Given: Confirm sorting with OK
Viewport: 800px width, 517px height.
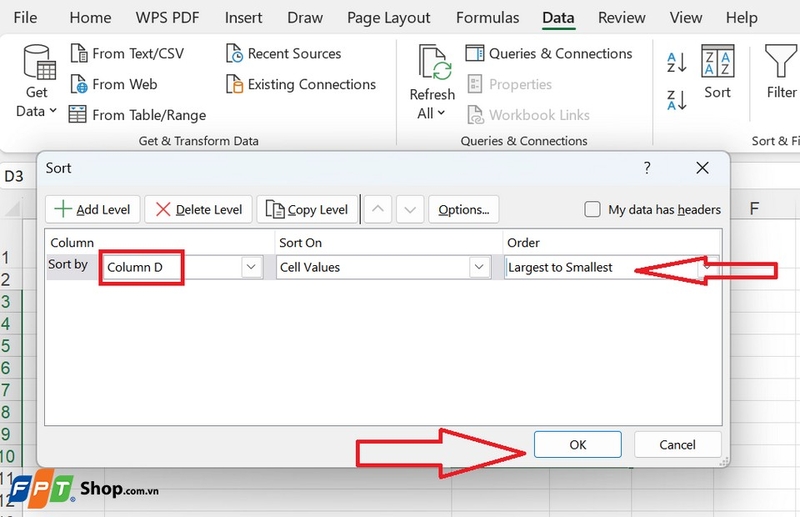Looking at the screenshot, I should 578,445.
